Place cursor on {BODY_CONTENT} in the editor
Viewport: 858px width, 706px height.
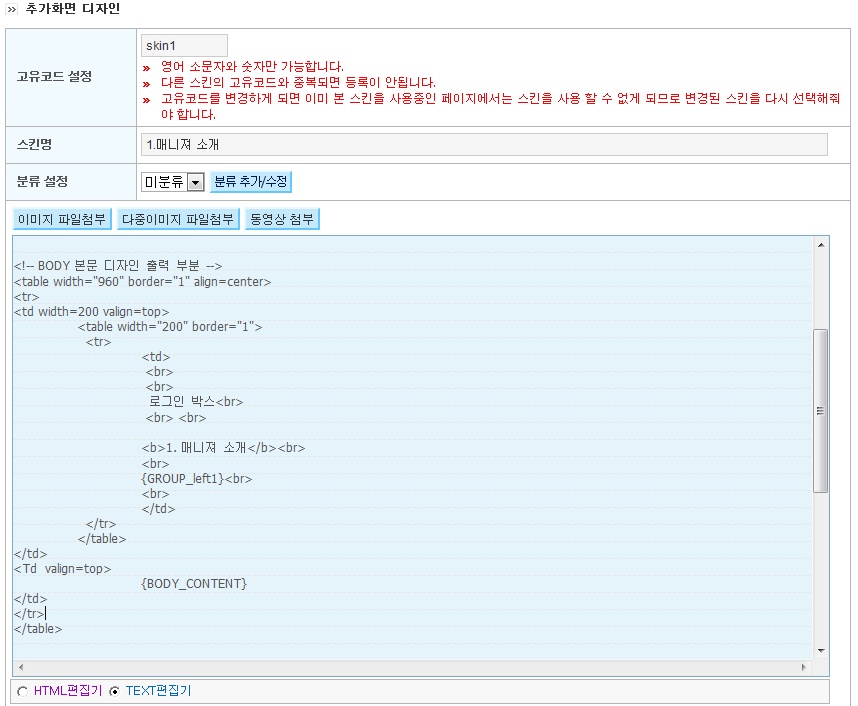coord(194,583)
